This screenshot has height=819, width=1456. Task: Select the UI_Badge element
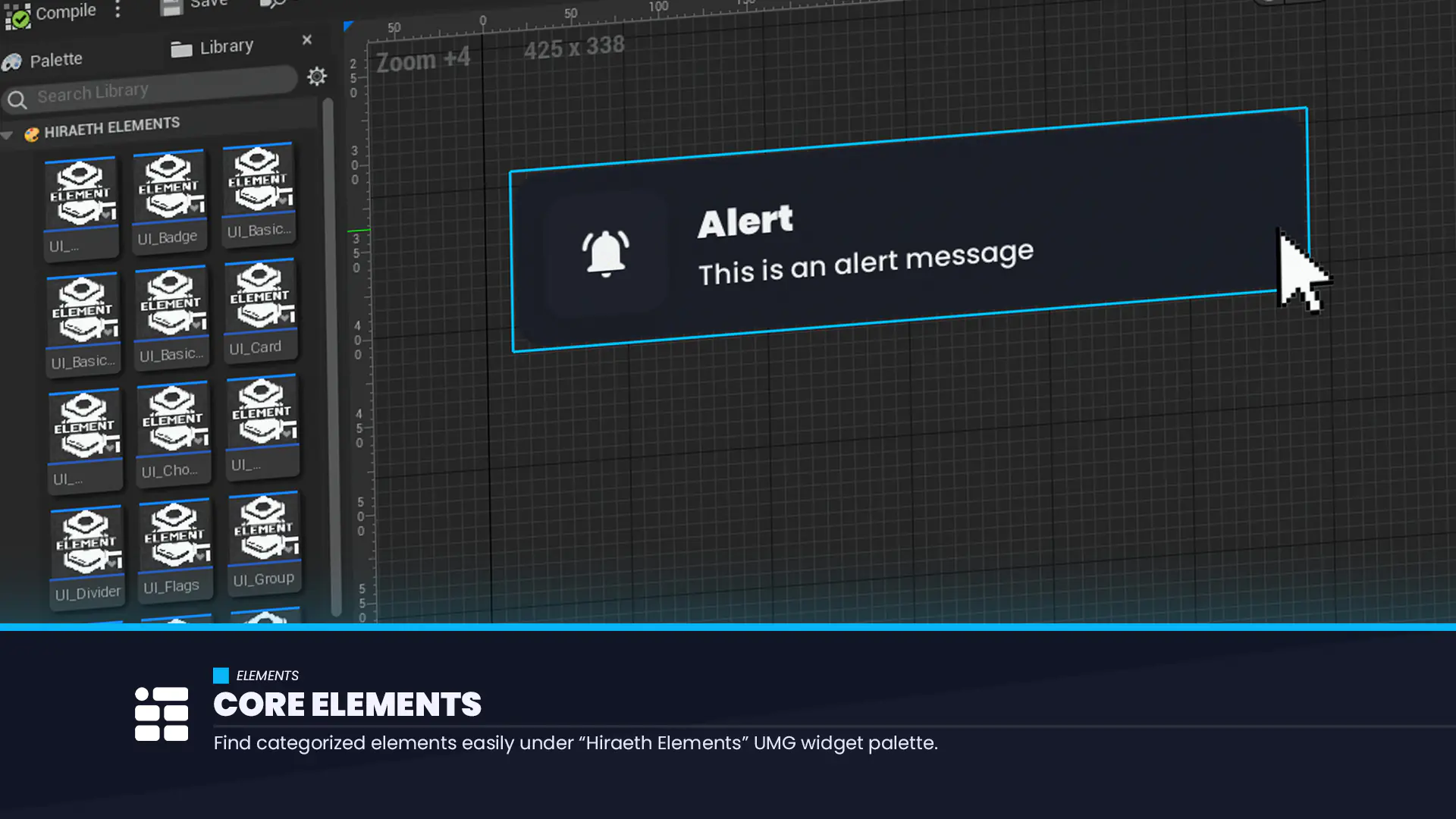click(168, 200)
